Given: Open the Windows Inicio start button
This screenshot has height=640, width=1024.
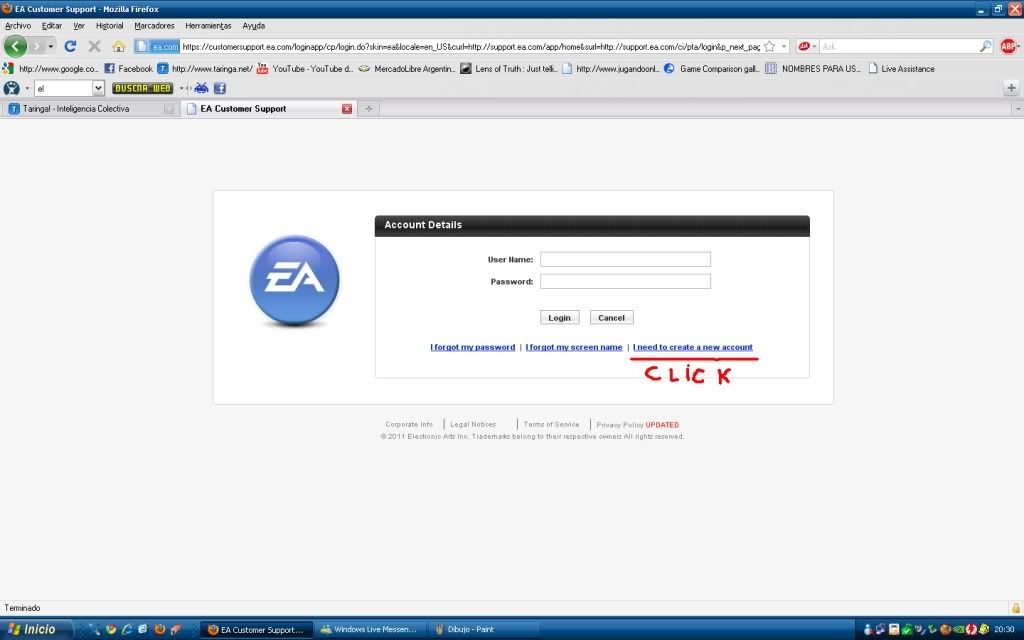Looking at the screenshot, I should tap(33, 630).
